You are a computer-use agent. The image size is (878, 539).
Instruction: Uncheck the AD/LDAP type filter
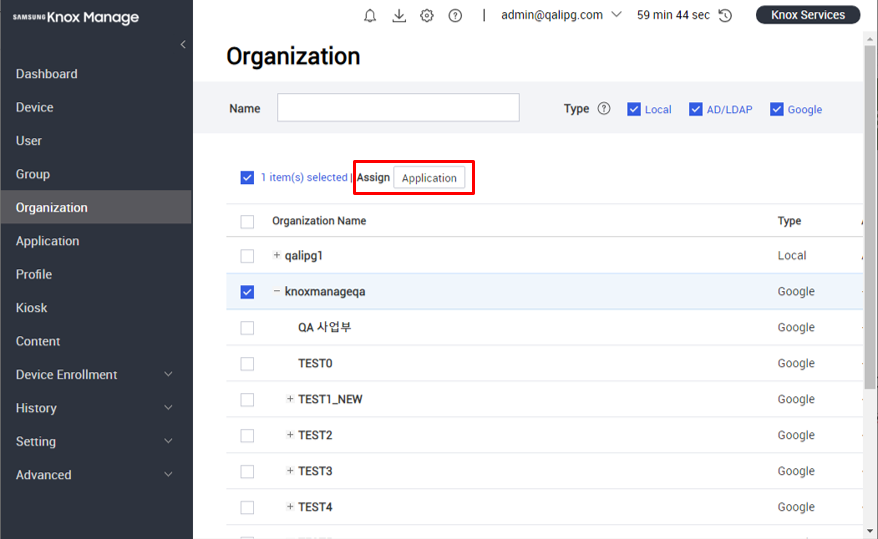695,109
